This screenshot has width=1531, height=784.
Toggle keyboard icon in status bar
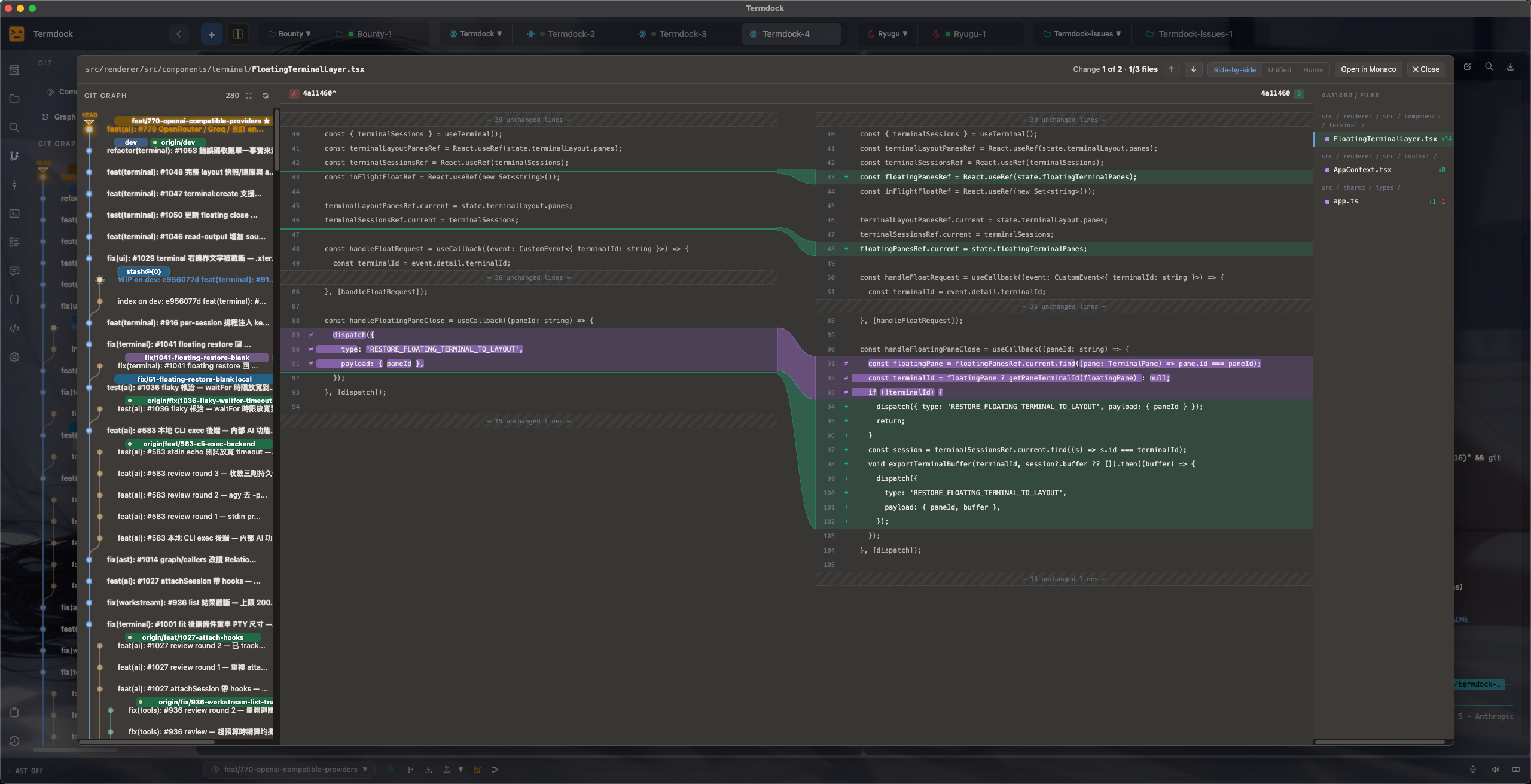coord(1516,770)
